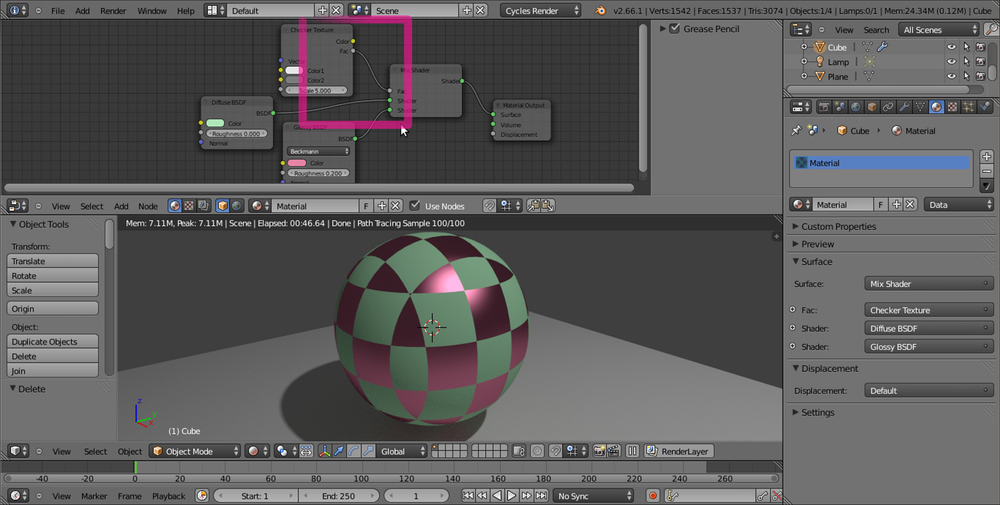This screenshot has width=1000, height=505.
Task: Toggle the Grease Pencil checkbox
Action: 673,29
